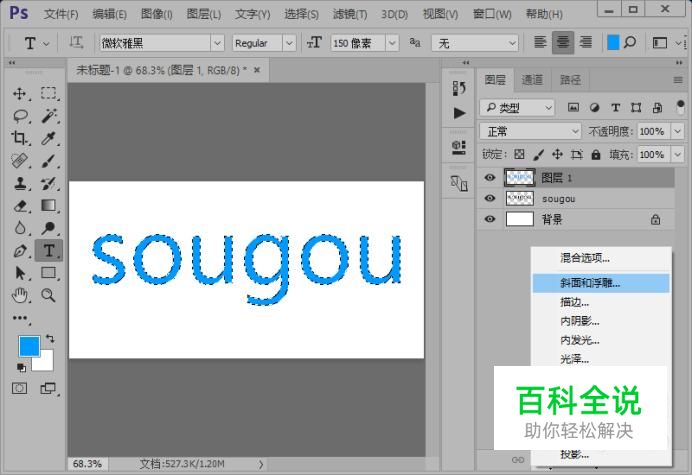Select the Gradient tool
Screen dimensions: 692x475
pyautogui.click(x=49, y=206)
